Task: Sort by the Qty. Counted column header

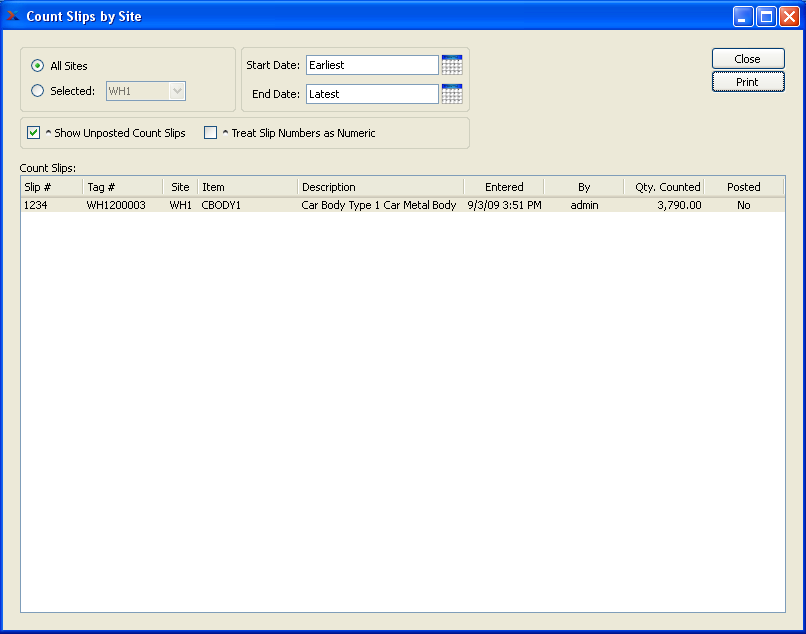Action: (x=664, y=187)
